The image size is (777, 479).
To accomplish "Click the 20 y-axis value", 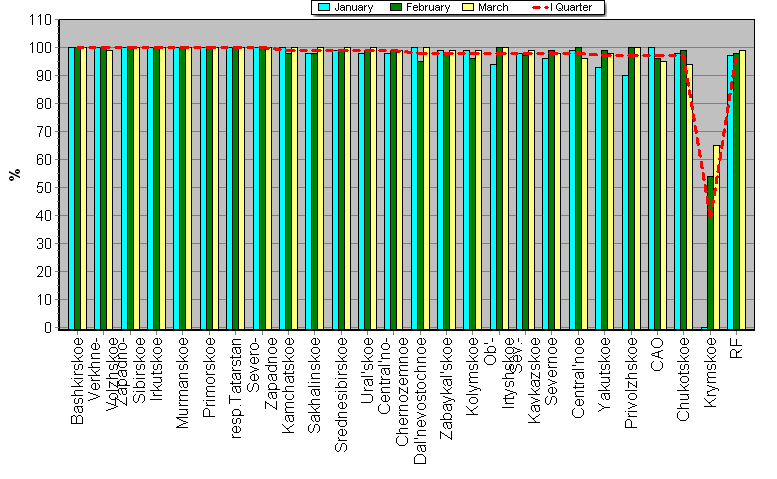I will point(44,272).
